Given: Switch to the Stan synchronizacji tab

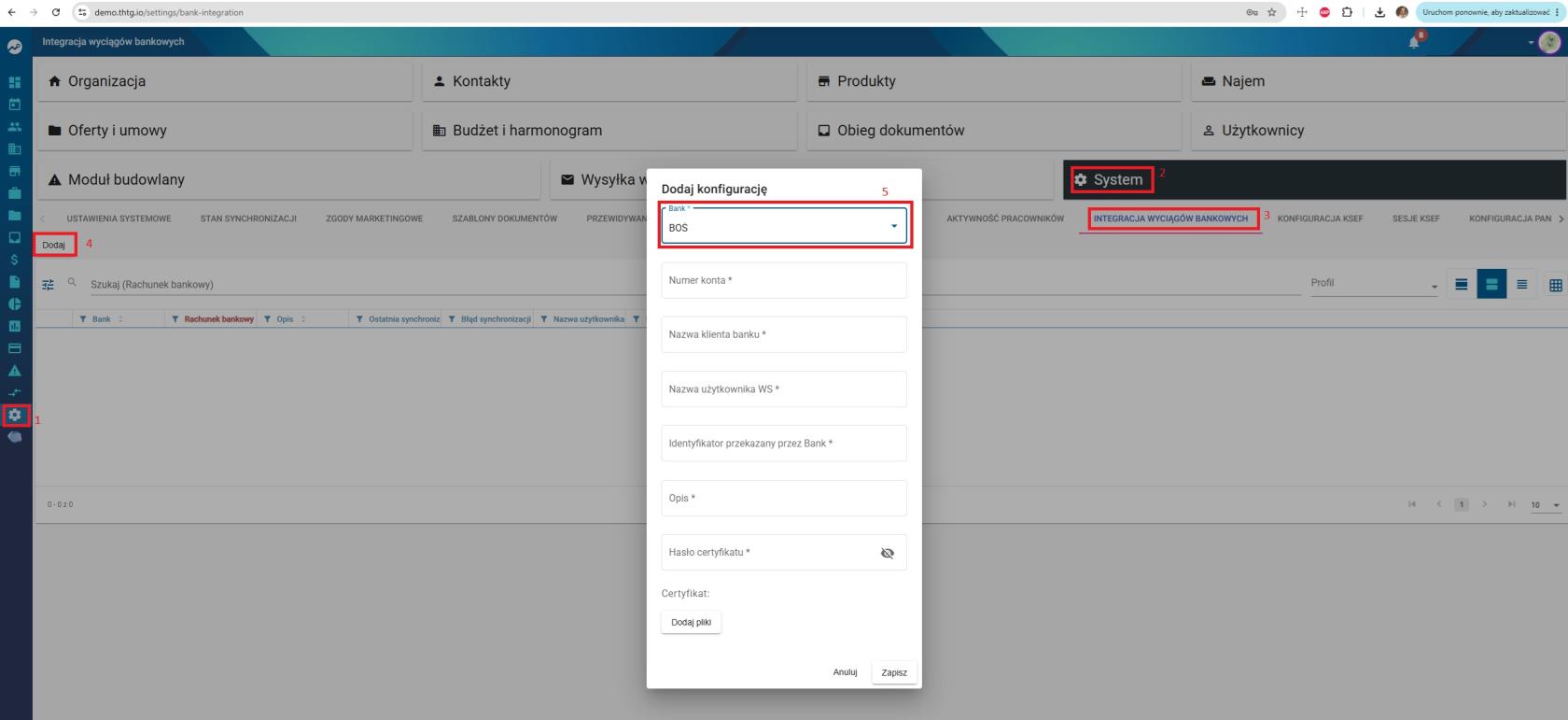Looking at the screenshot, I should click(248, 219).
